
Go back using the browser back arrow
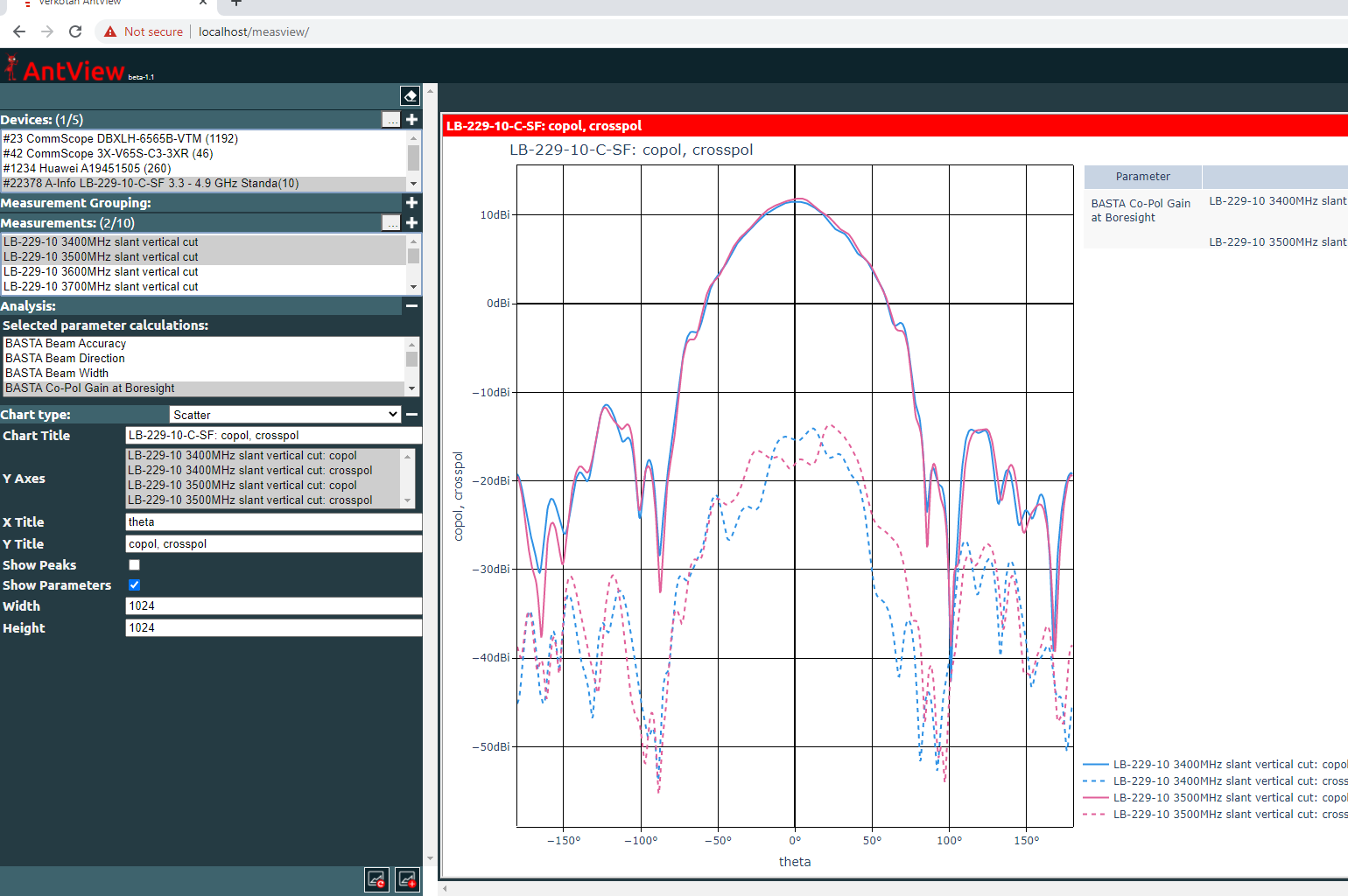coord(19,31)
